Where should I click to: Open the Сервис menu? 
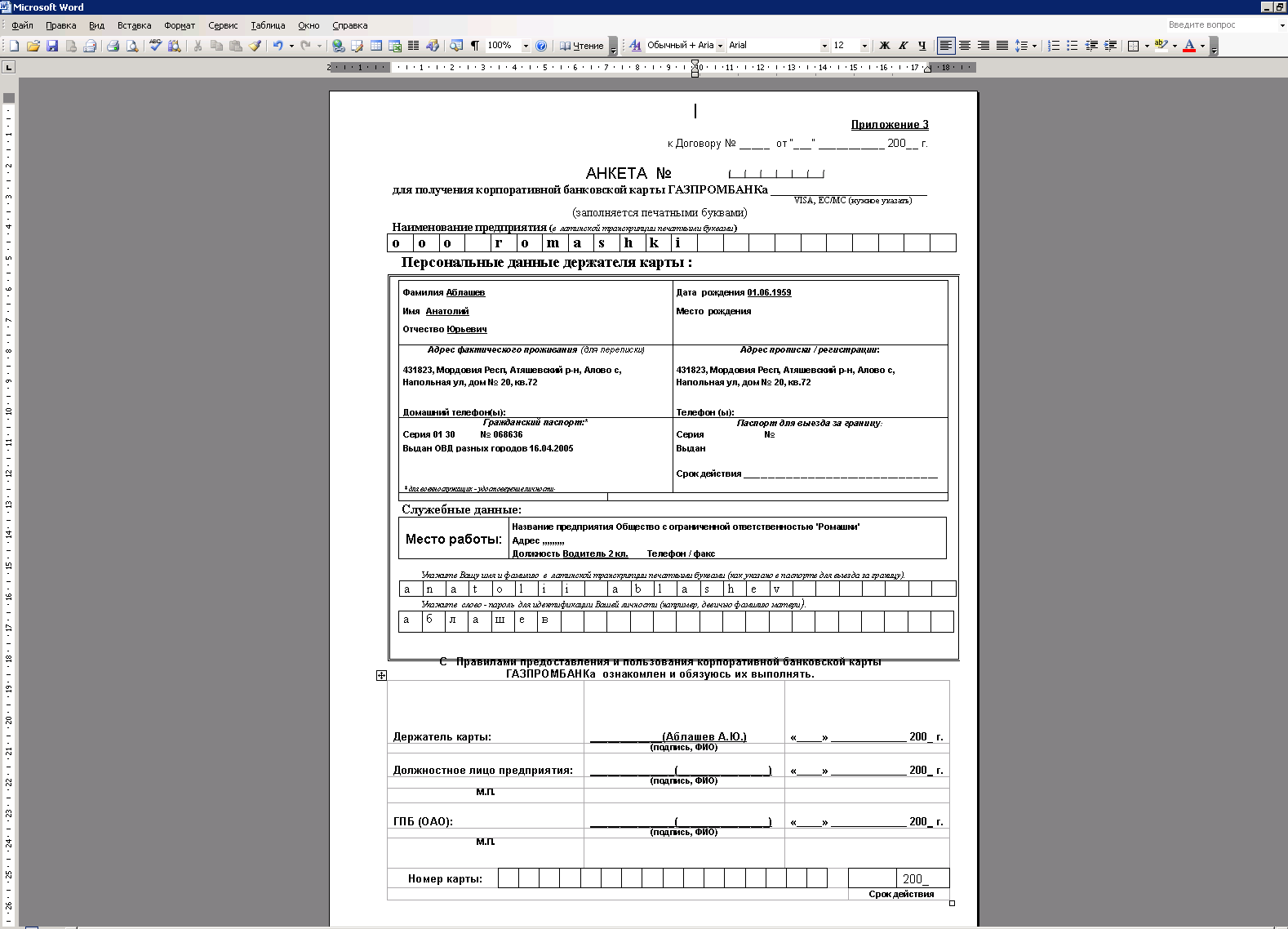223,25
